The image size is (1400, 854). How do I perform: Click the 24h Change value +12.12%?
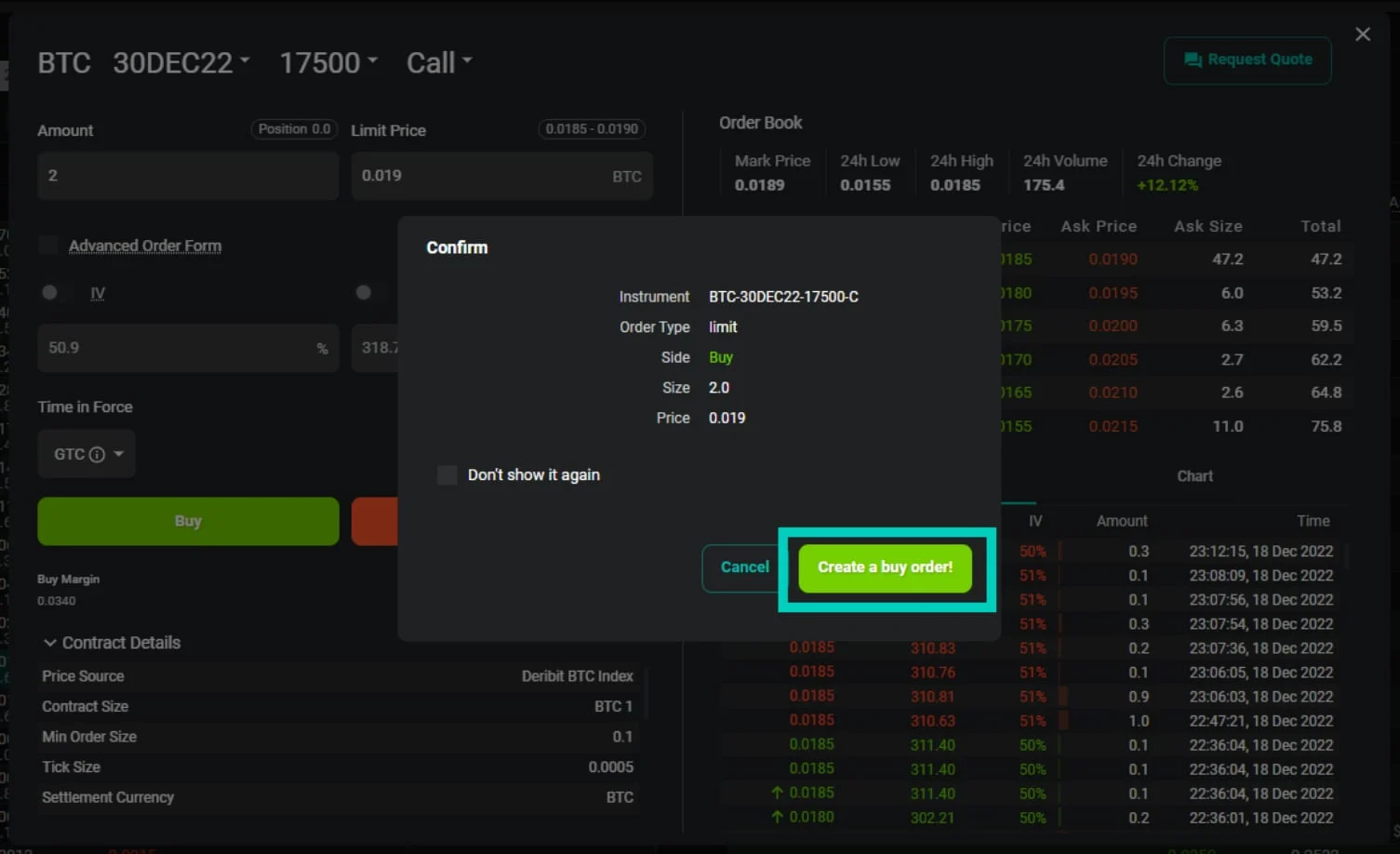pos(1167,185)
